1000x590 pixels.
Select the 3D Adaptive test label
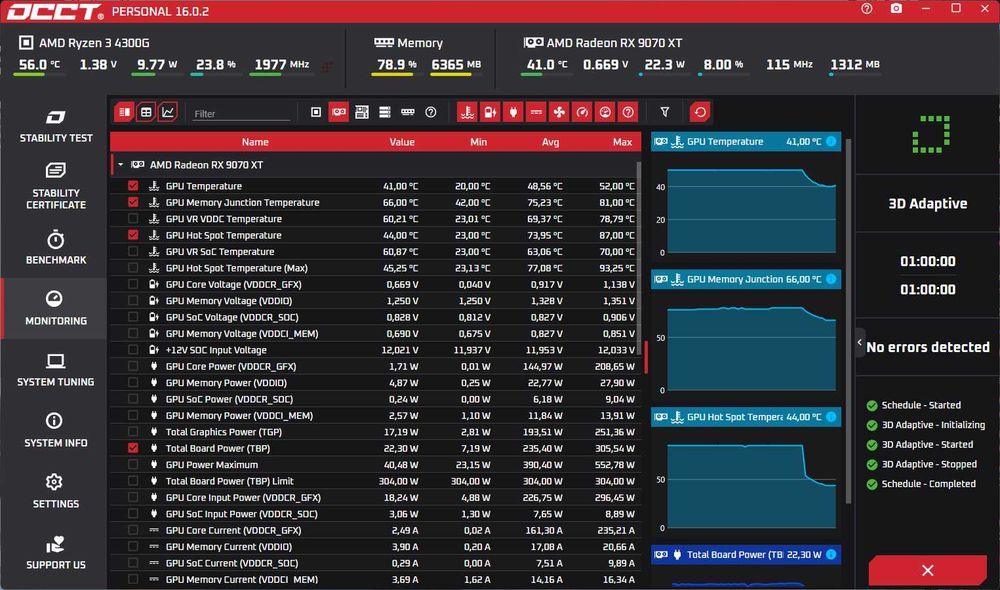(927, 203)
